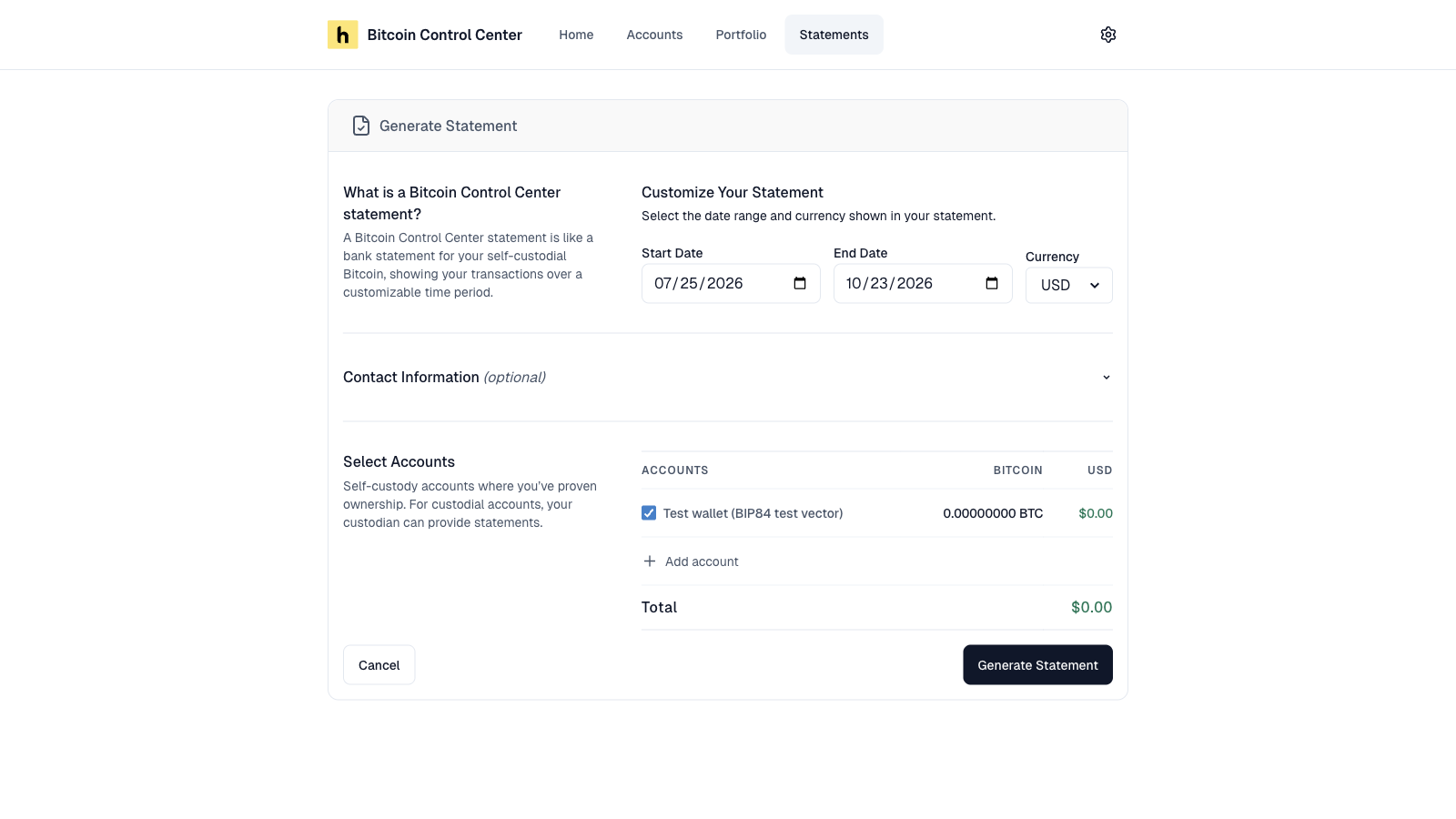Click the BITCOIN column header

(1017, 470)
